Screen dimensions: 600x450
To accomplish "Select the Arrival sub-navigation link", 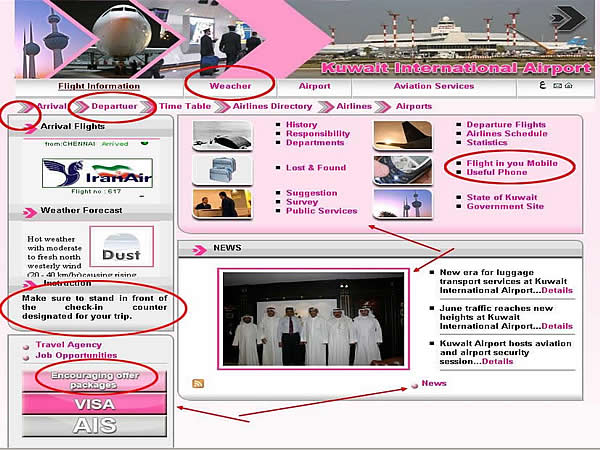I will [52, 106].
